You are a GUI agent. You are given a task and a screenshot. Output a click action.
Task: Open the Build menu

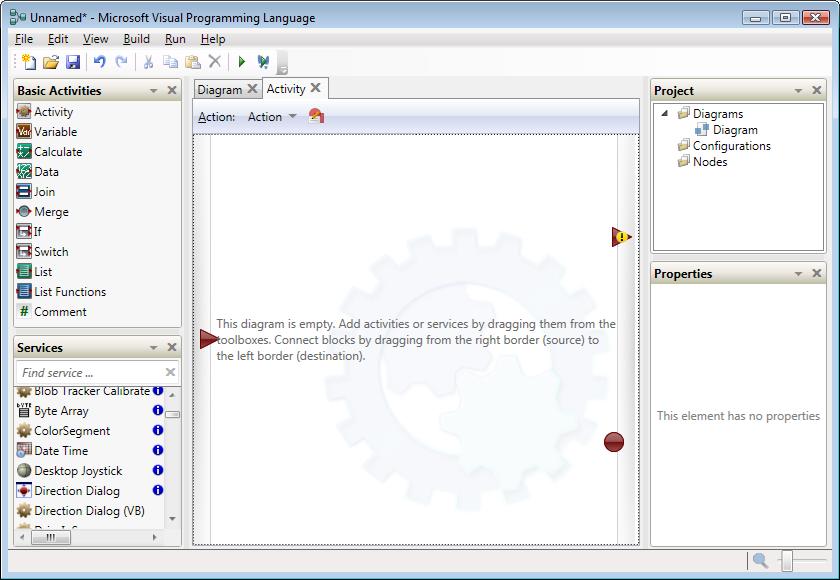pos(137,39)
